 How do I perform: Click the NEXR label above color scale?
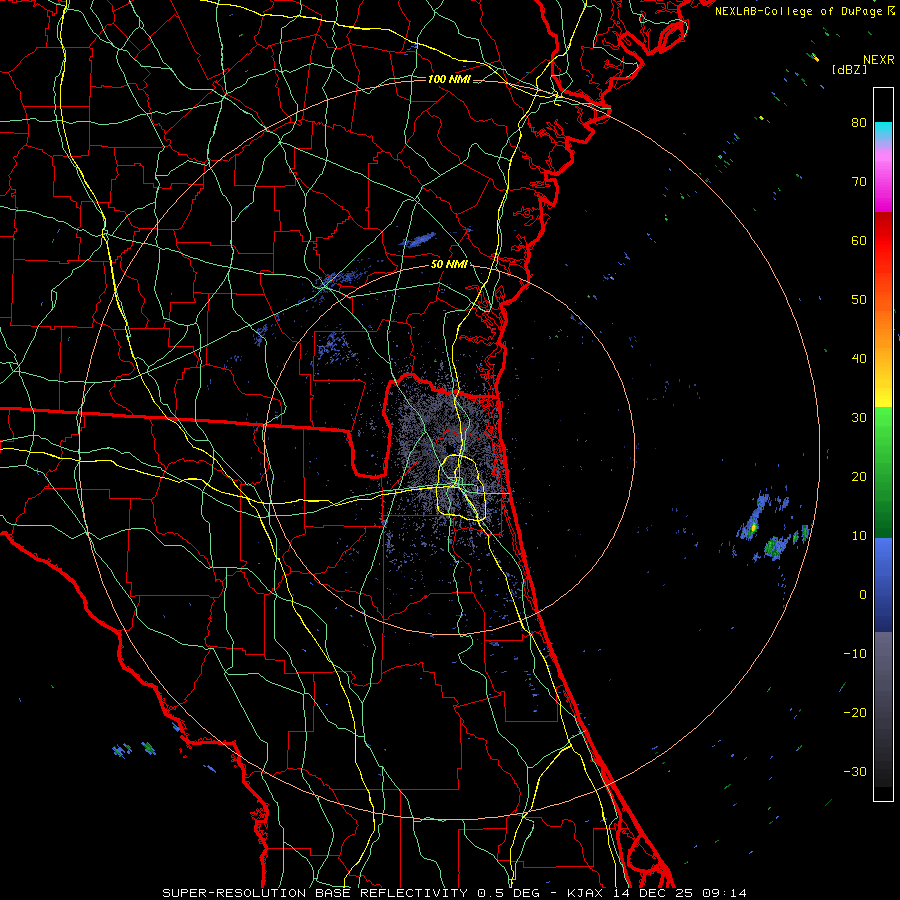(878, 60)
